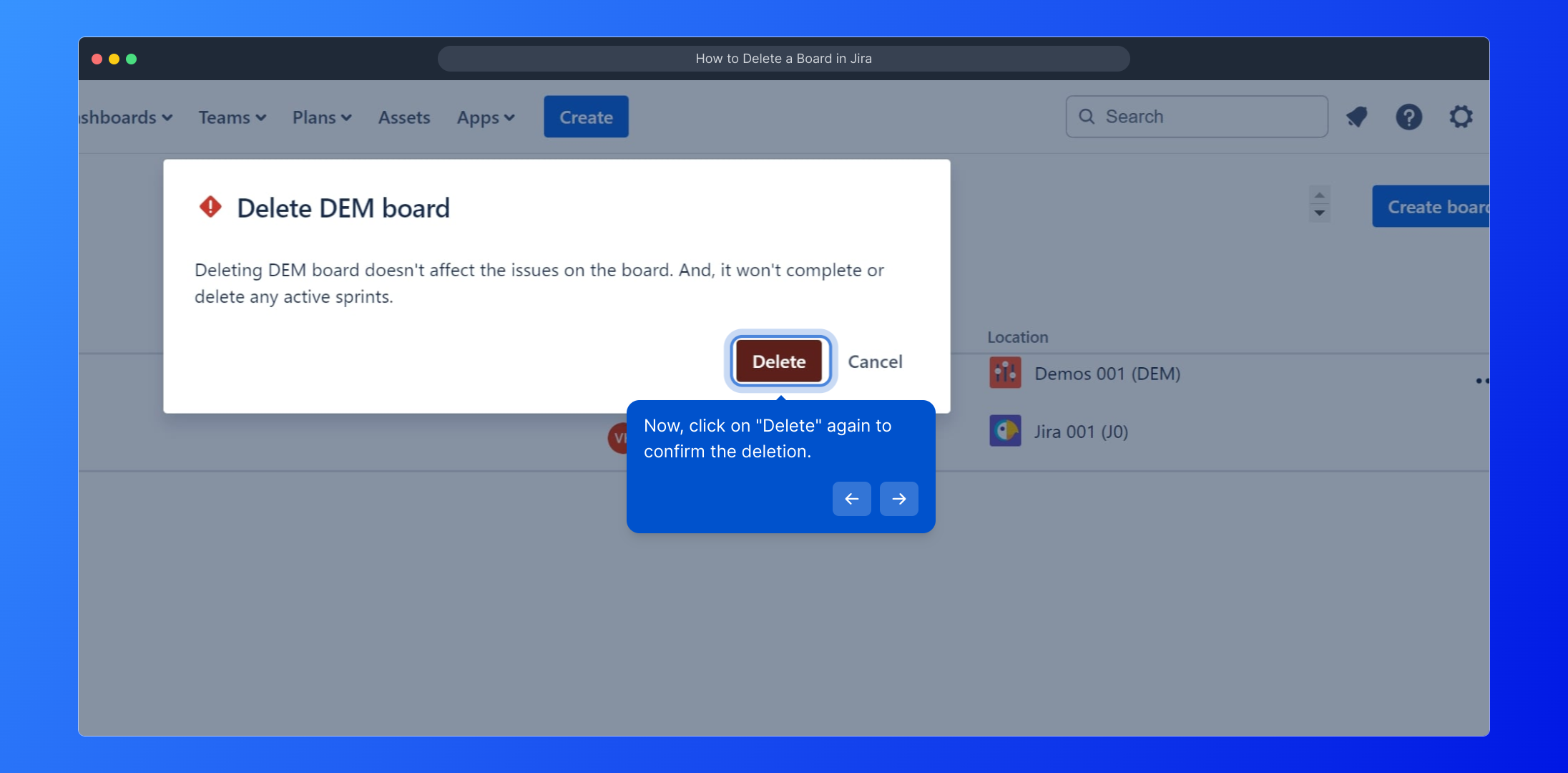Focus the Search input field

click(x=1209, y=117)
